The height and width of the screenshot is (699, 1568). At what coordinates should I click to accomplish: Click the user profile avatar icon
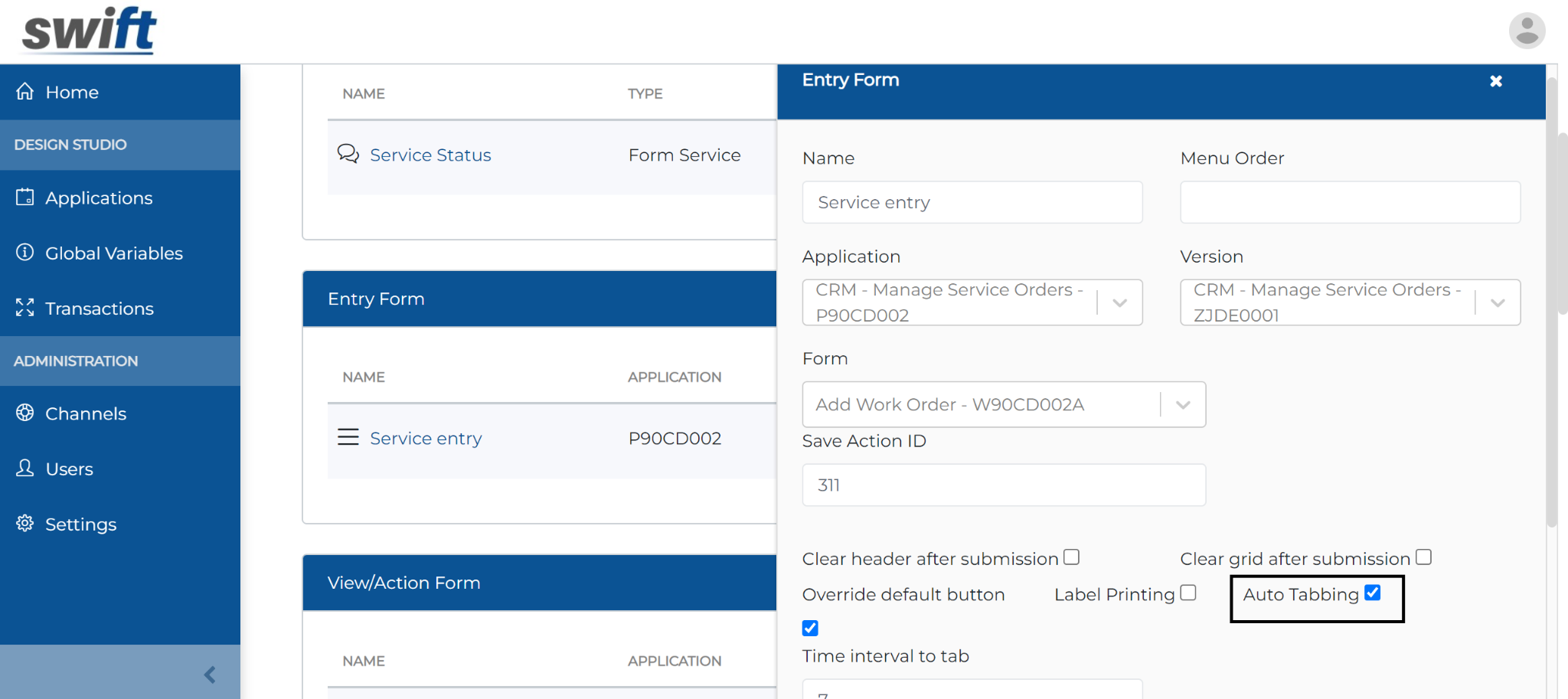pos(1526,31)
